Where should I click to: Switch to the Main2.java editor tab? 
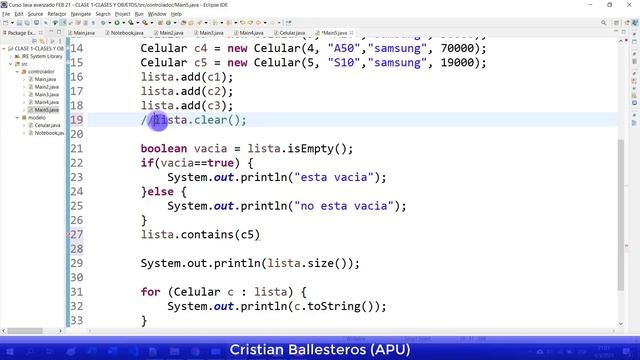click(169, 33)
